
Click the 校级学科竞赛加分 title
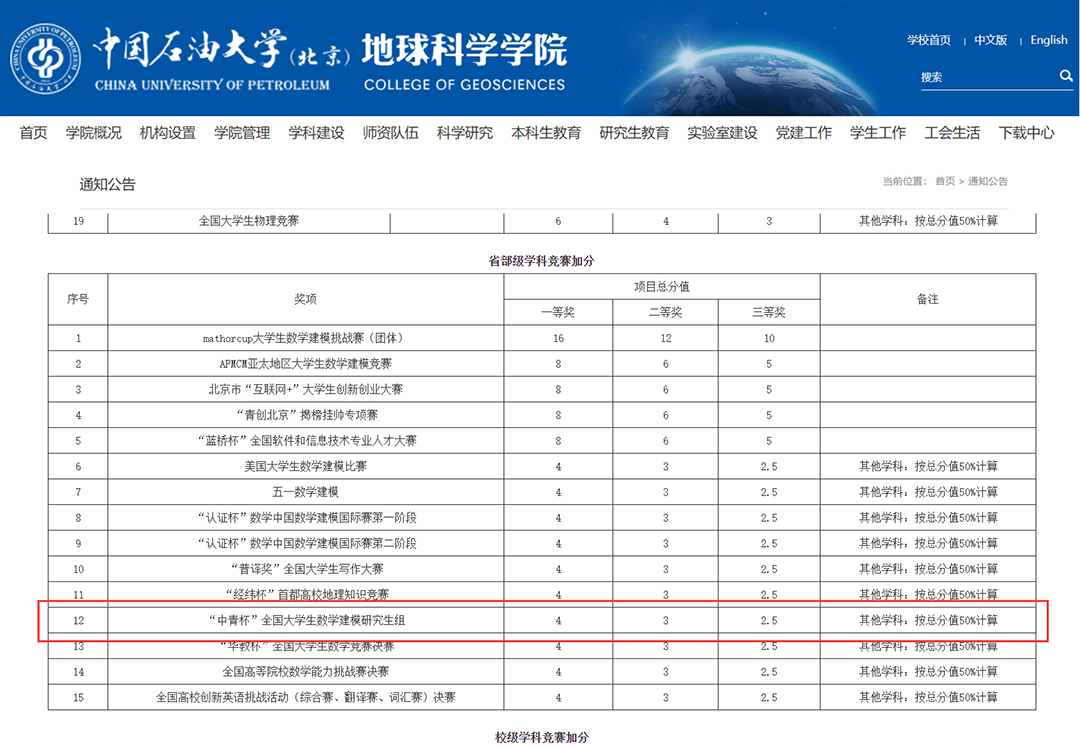click(541, 737)
